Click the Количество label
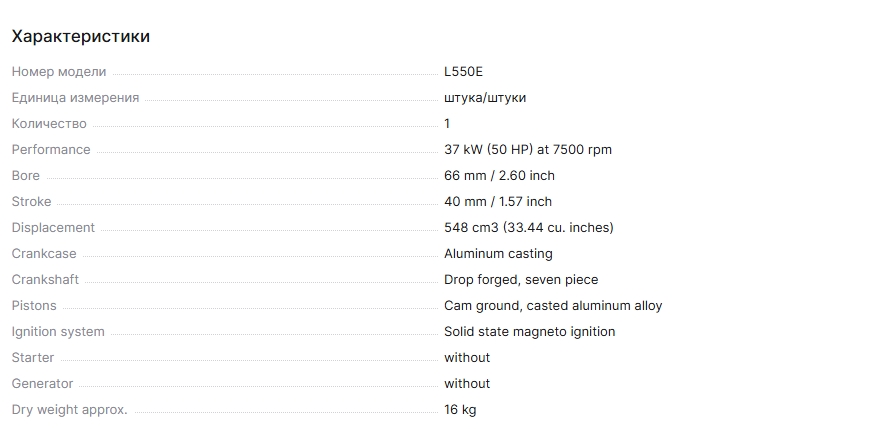This screenshot has height=429, width=876. (x=49, y=124)
